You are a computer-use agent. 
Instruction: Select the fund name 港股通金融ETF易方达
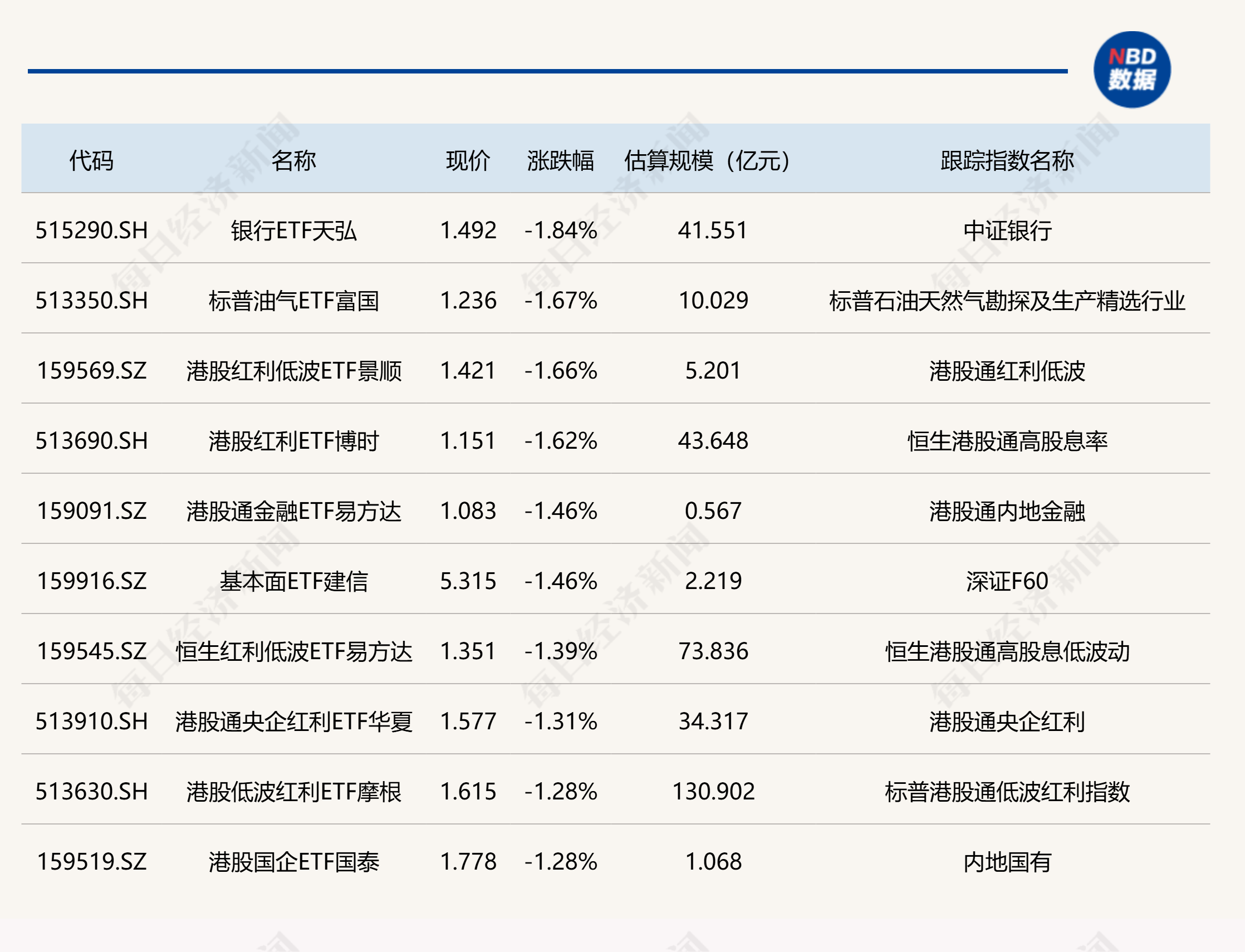[293, 511]
